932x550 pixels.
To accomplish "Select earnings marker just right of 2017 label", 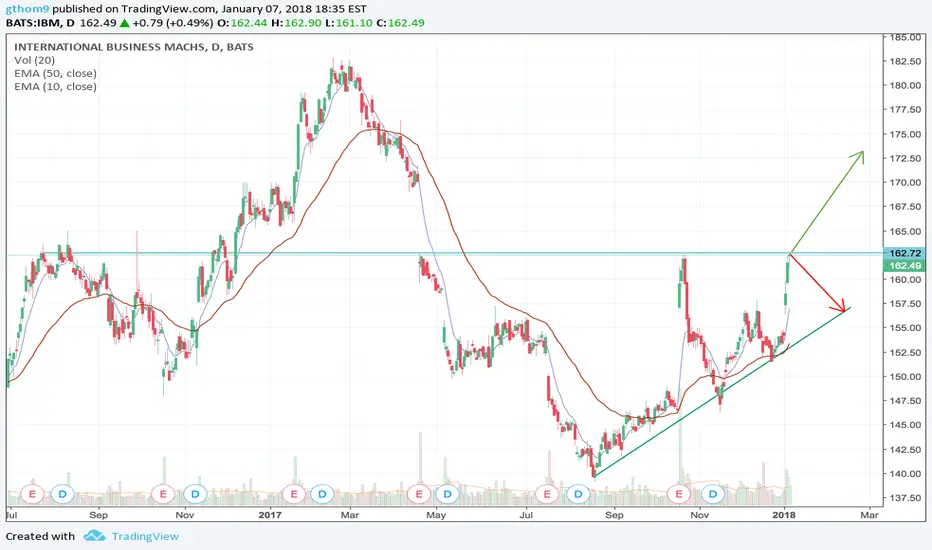I will click(293, 494).
